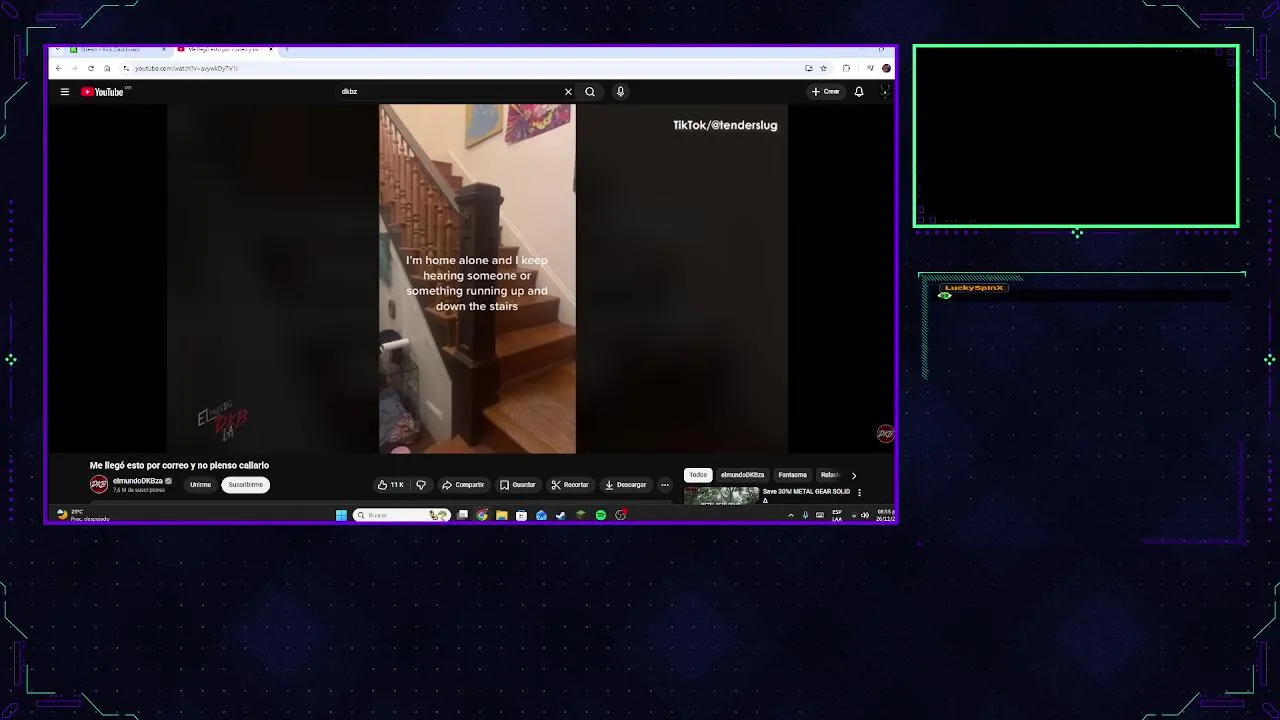1280x720 pixels.
Task: Select the Fantasma filter chip
Action: [793, 475]
